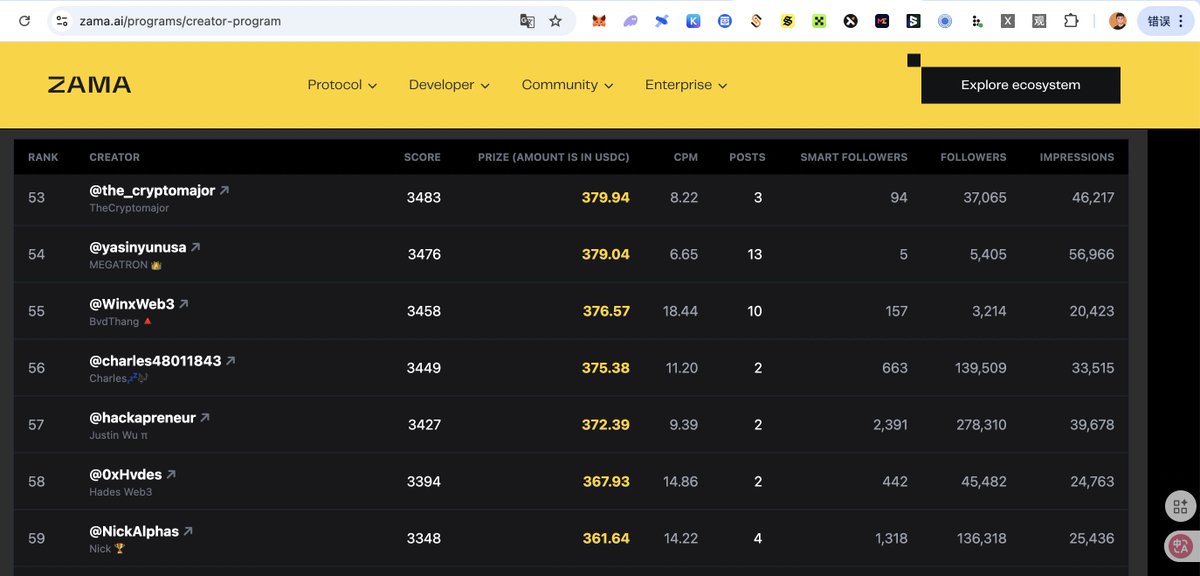The image size is (1200, 576).
Task: Click CPM value 18.44
Action: (x=680, y=312)
